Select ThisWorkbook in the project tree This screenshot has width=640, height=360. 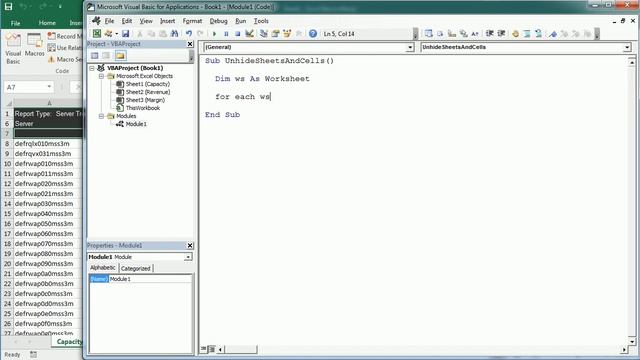point(142,108)
